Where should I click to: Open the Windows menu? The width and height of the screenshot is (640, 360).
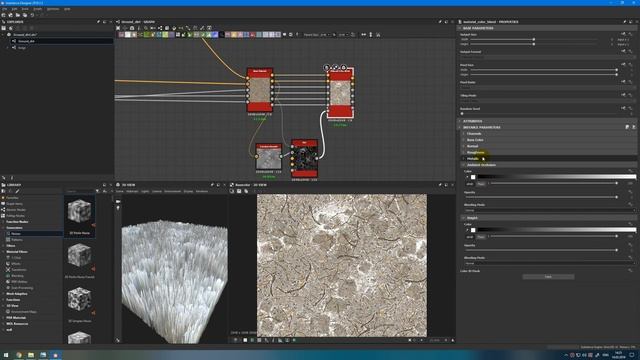click(x=53, y=9)
